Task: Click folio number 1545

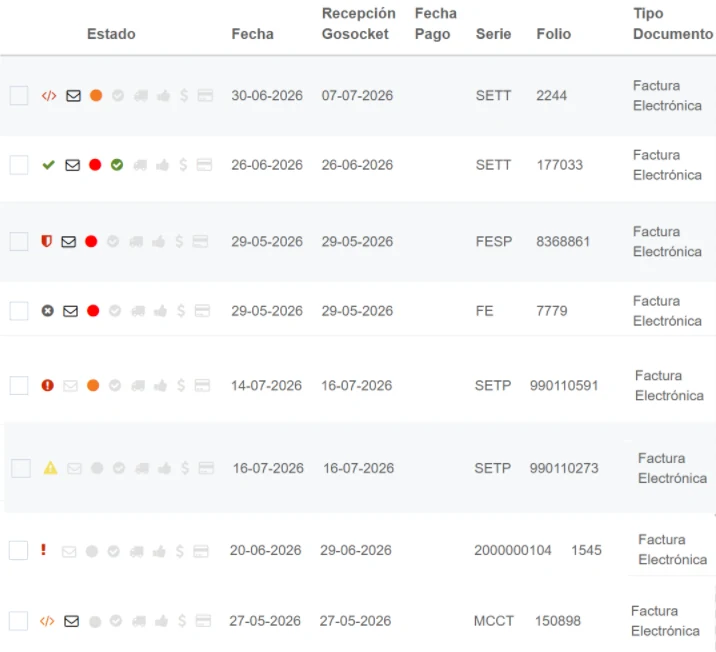Action: [586, 550]
